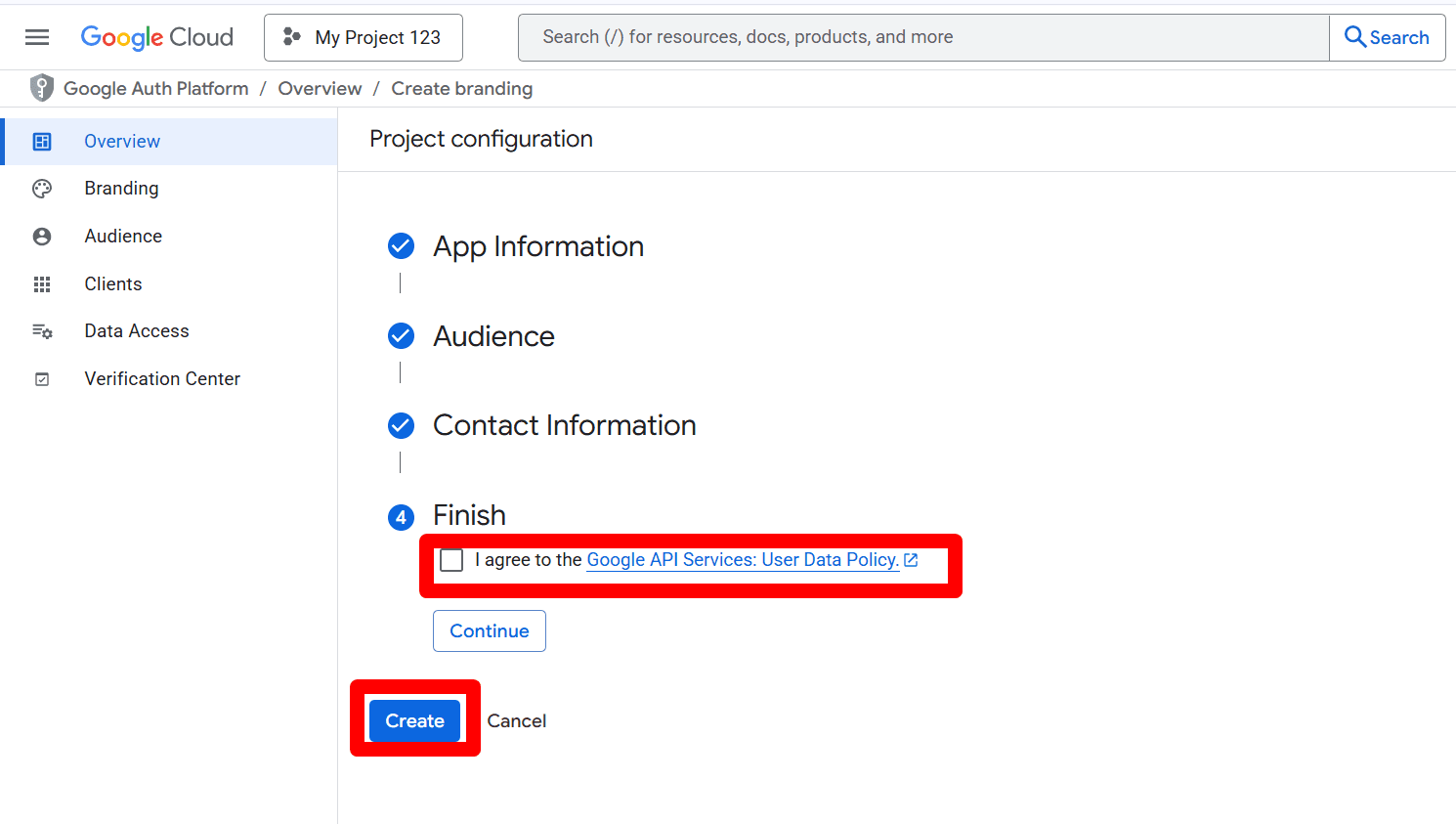Open Verification Center in the sidebar
Image resolution: width=1456 pixels, height=824 pixels.
point(169,379)
